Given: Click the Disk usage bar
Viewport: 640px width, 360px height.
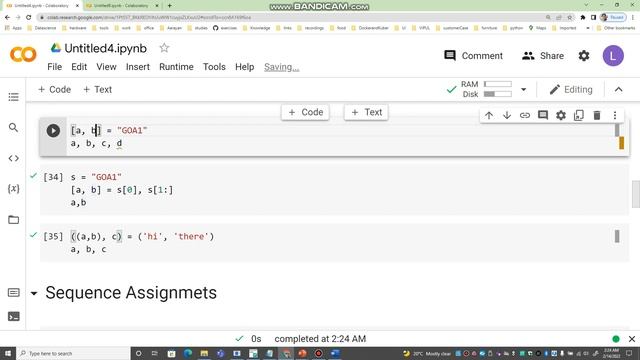Looking at the screenshot, I should click(498, 94).
